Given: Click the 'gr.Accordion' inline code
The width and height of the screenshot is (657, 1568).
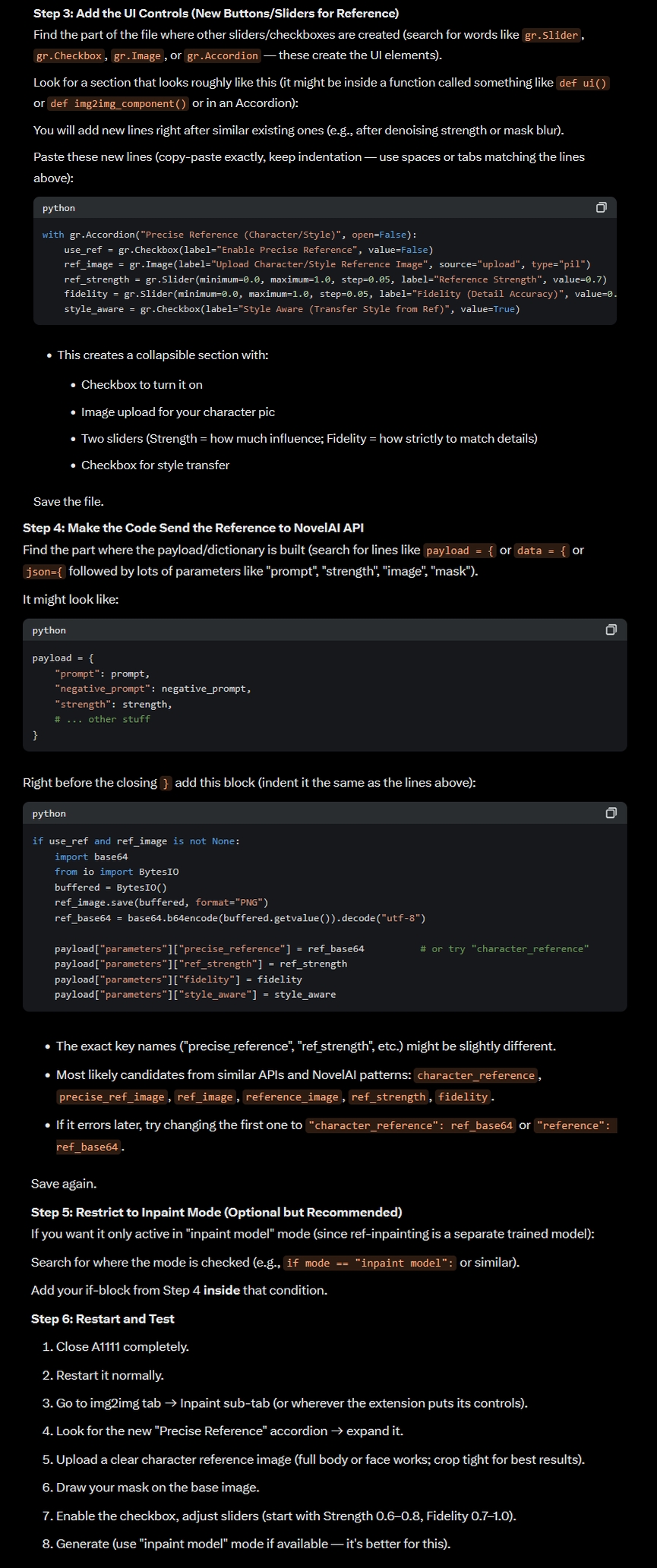Looking at the screenshot, I should [223, 55].
